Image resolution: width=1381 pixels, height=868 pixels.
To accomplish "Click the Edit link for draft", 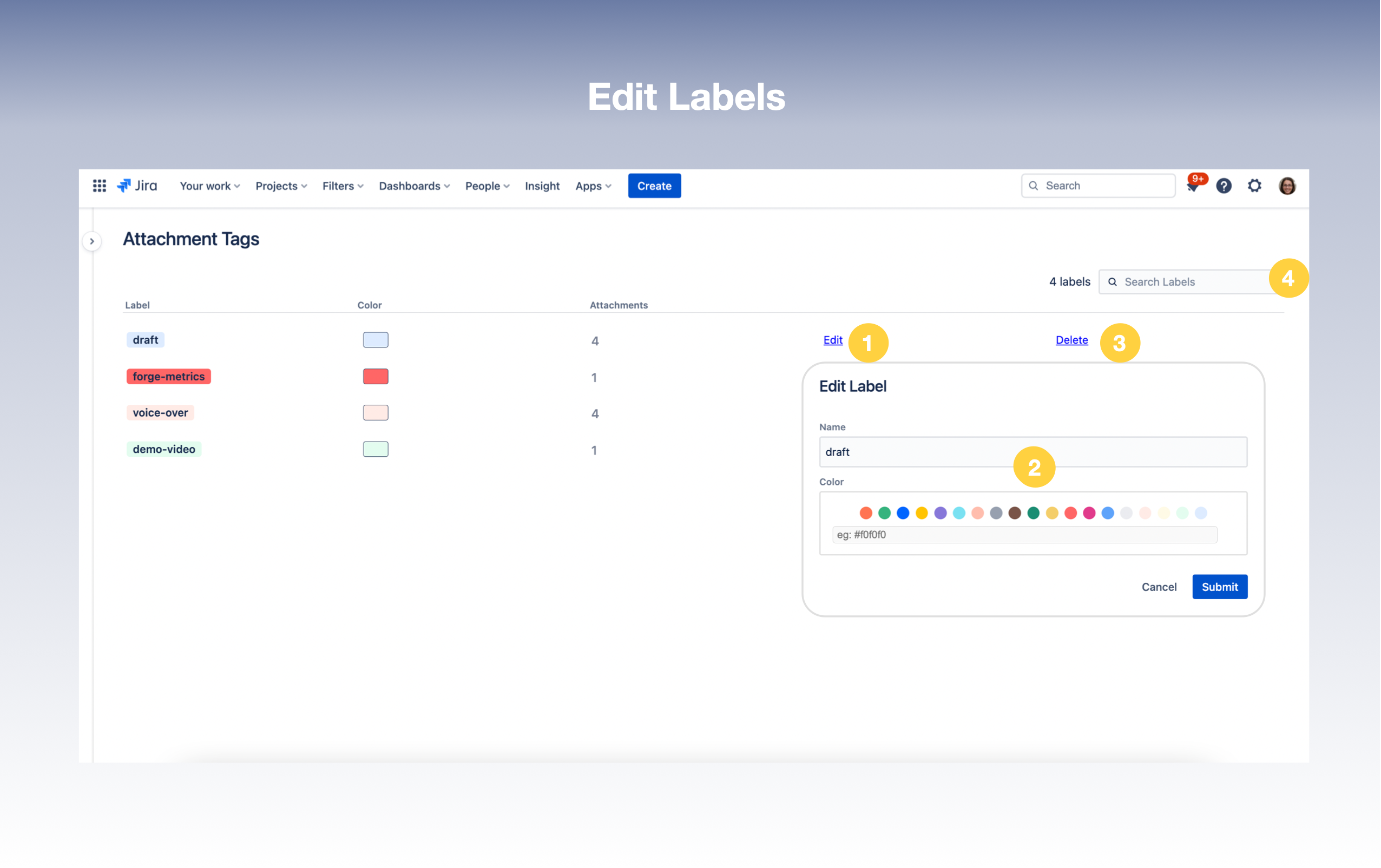I will coord(833,340).
